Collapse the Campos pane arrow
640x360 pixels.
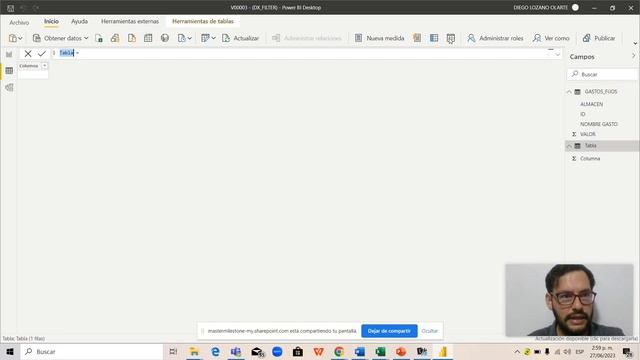tap(633, 56)
